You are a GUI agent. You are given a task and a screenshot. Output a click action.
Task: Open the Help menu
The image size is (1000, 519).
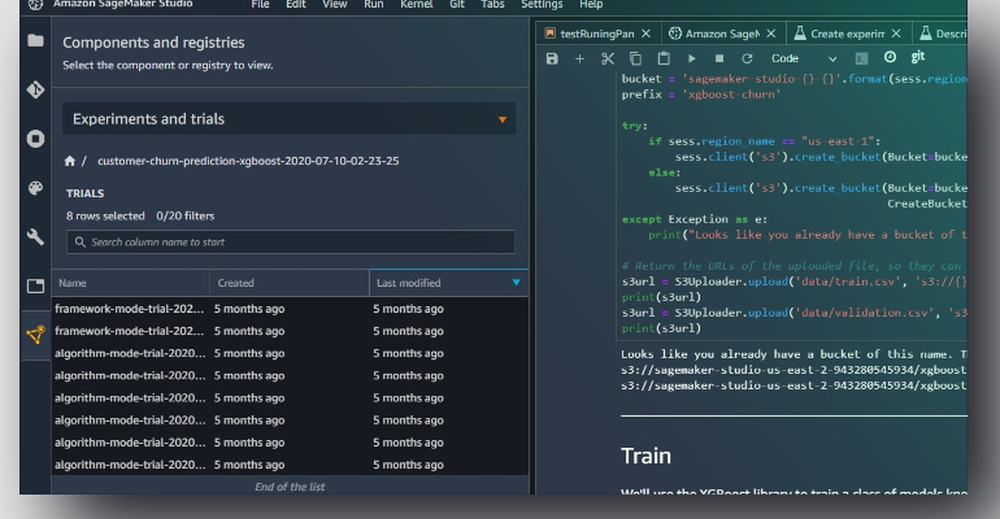tap(591, 4)
